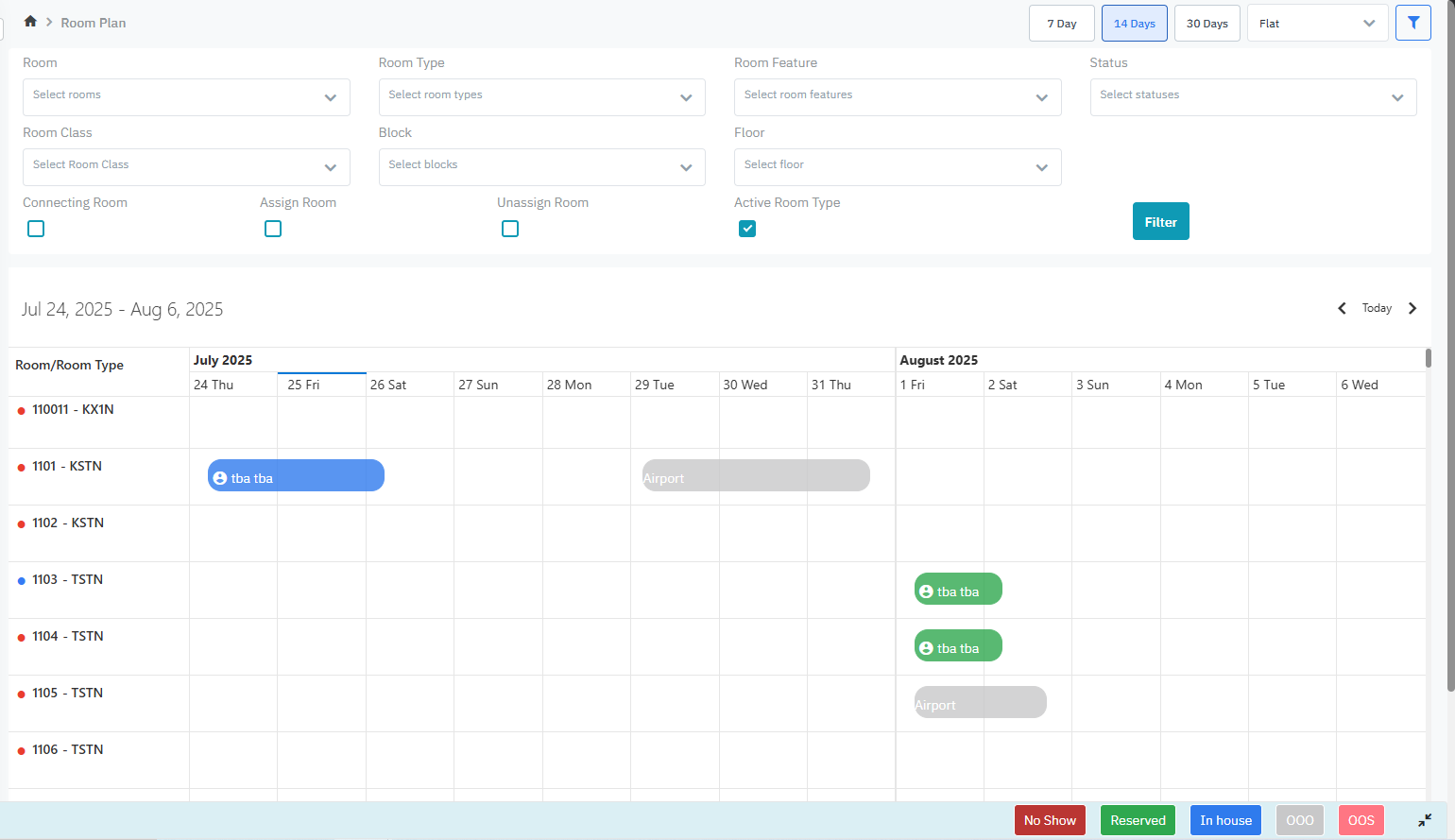The image size is (1455, 840).
Task: Toggle the blue funnel filter icon
Action: tap(1412, 24)
